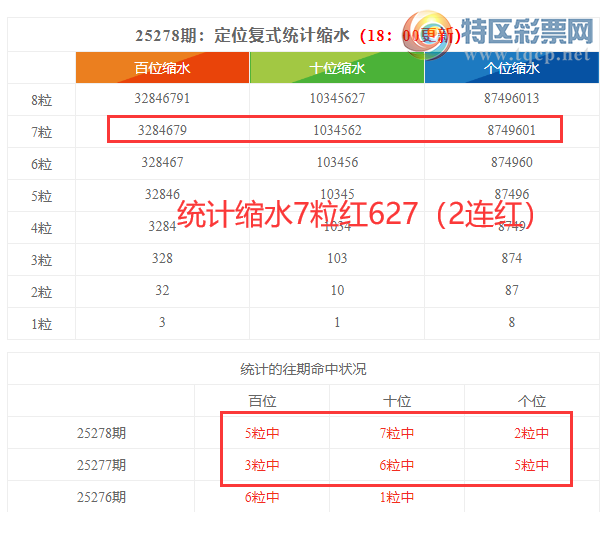
Task: Click 7粒 tens value 1034562
Action: tap(337, 130)
